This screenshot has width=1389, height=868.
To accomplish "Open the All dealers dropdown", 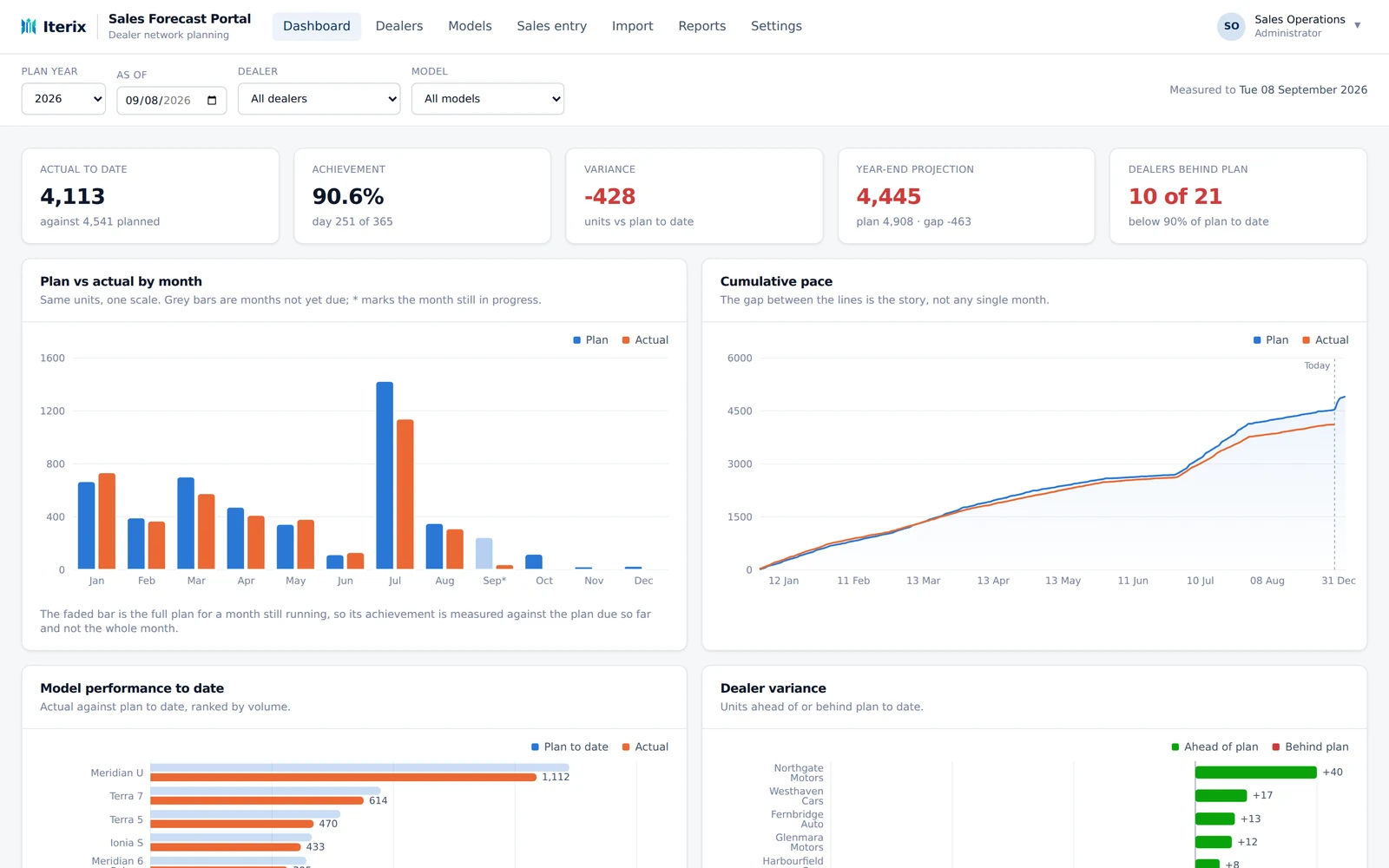I will (x=319, y=99).
